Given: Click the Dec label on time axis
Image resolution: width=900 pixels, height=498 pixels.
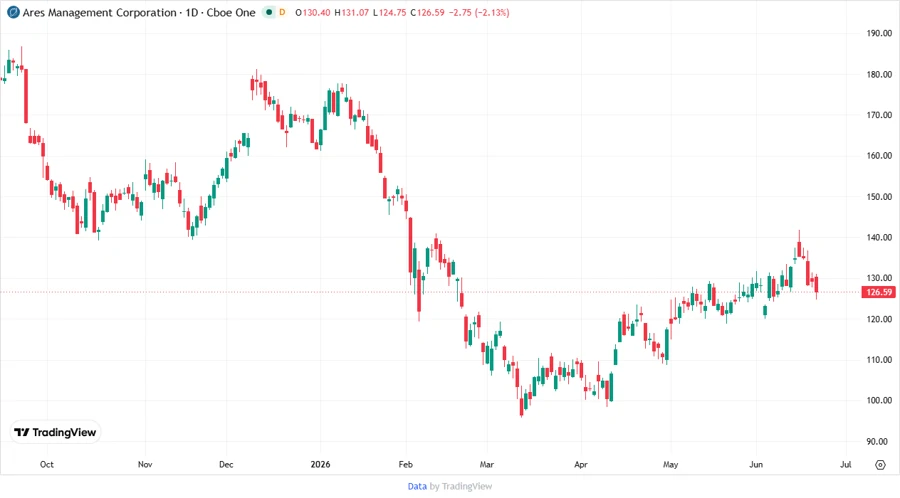Looking at the screenshot, I should coord(226,464).
